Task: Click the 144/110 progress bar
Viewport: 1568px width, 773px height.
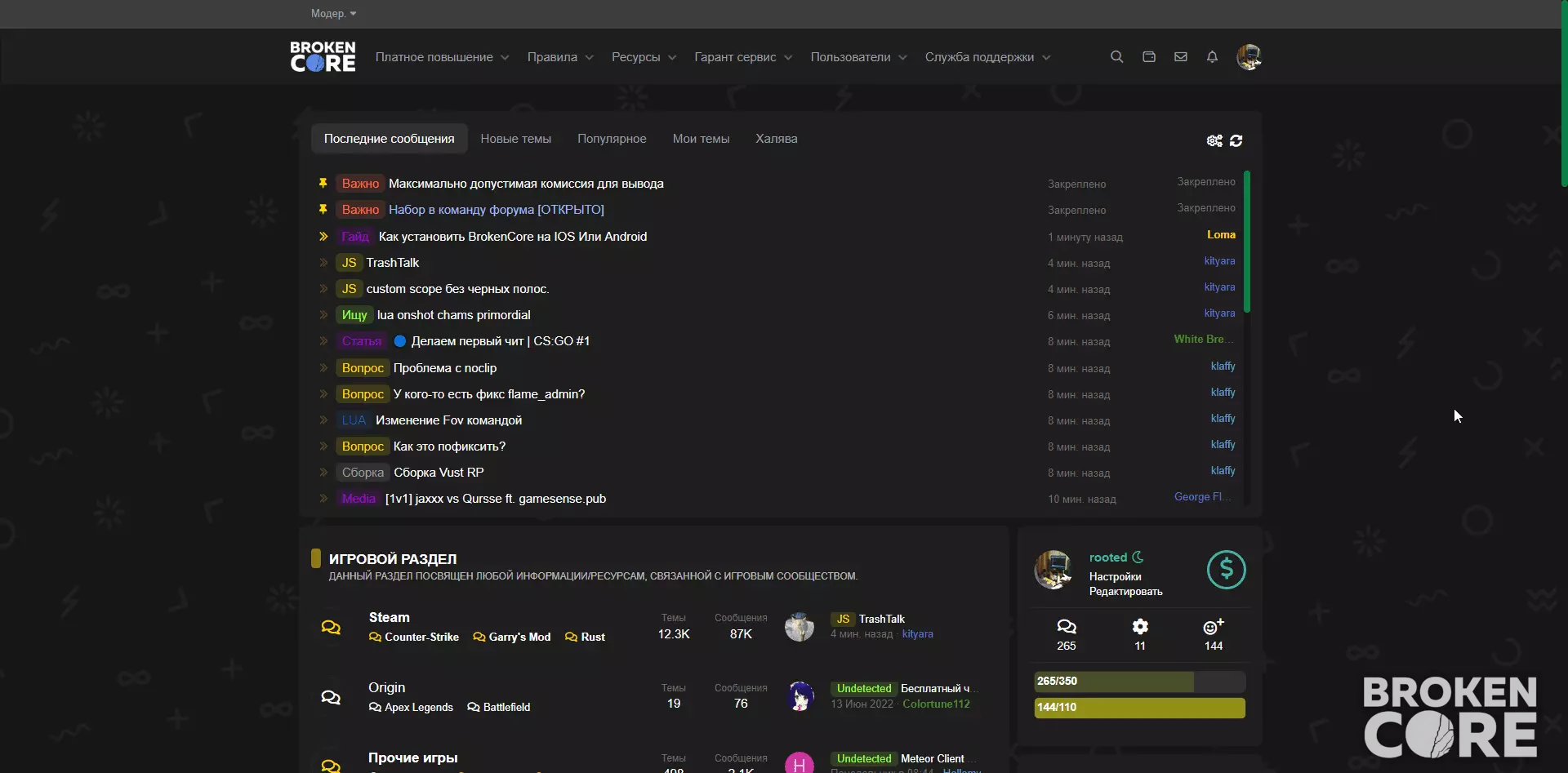Action: point(1139,707)
